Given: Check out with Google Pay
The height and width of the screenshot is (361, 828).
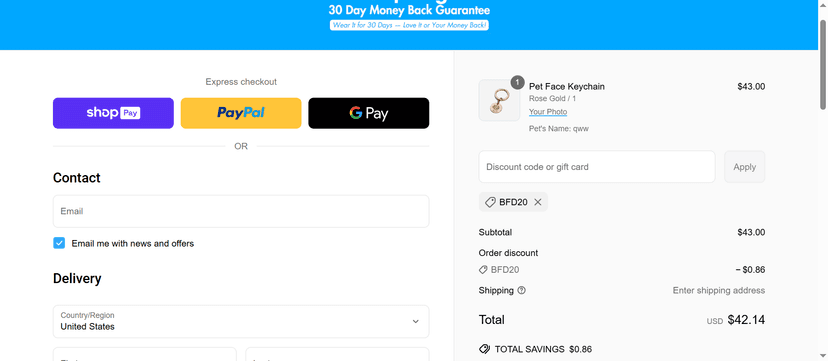Looking at the screenshot, I should point(369,113).
